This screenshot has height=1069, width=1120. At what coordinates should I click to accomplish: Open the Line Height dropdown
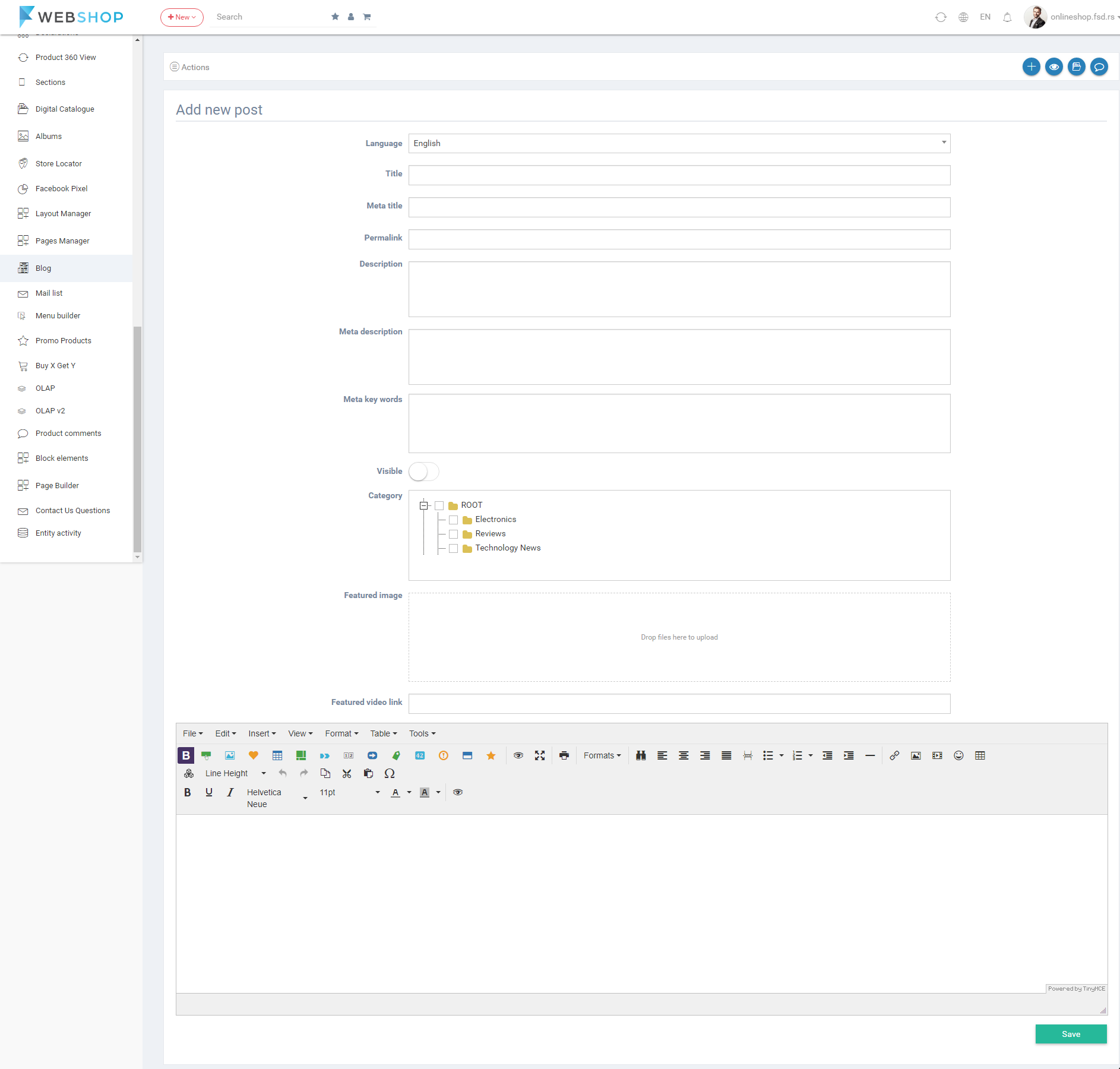pyautogui.click(x=236, y=773)
